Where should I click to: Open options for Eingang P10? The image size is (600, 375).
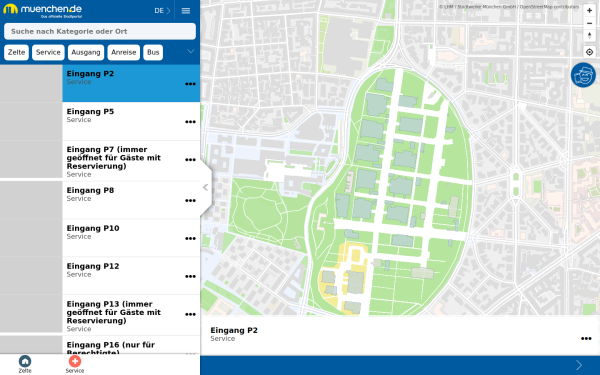tap(190, 238)
